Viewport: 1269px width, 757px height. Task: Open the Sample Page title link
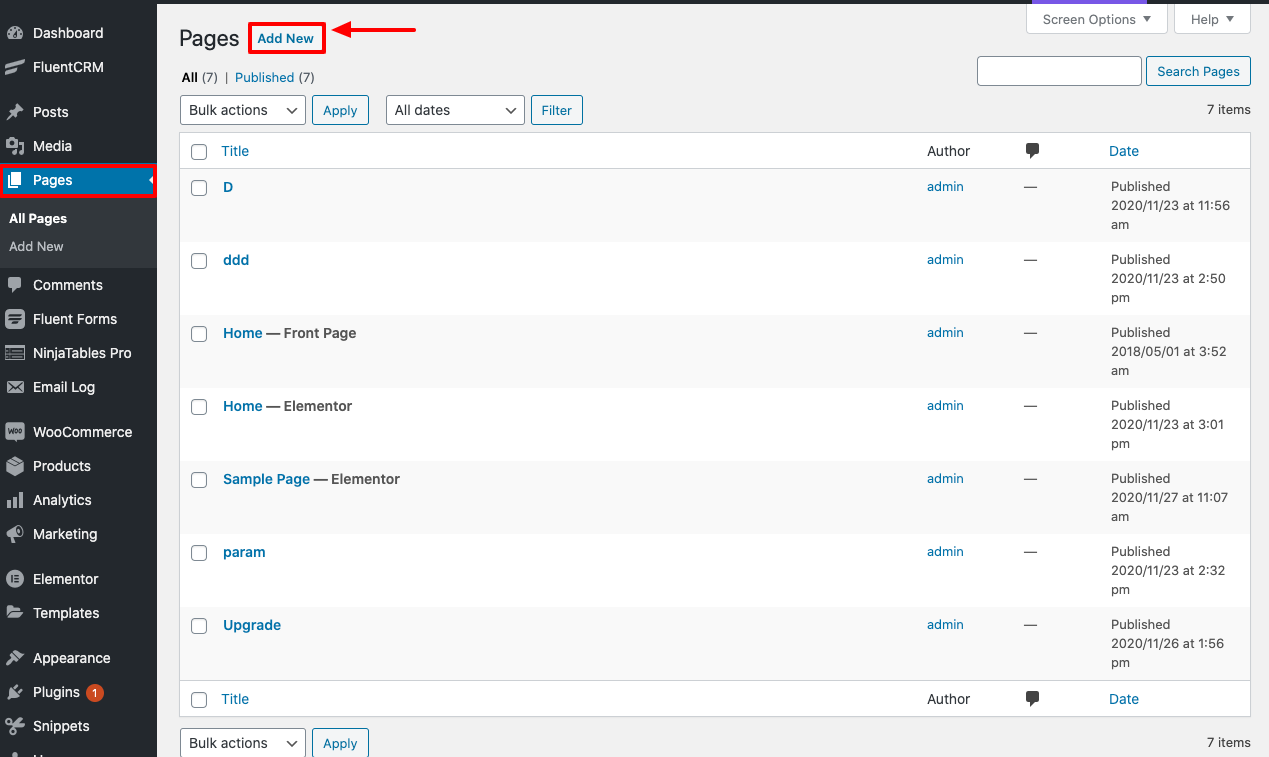click(266, 479)
